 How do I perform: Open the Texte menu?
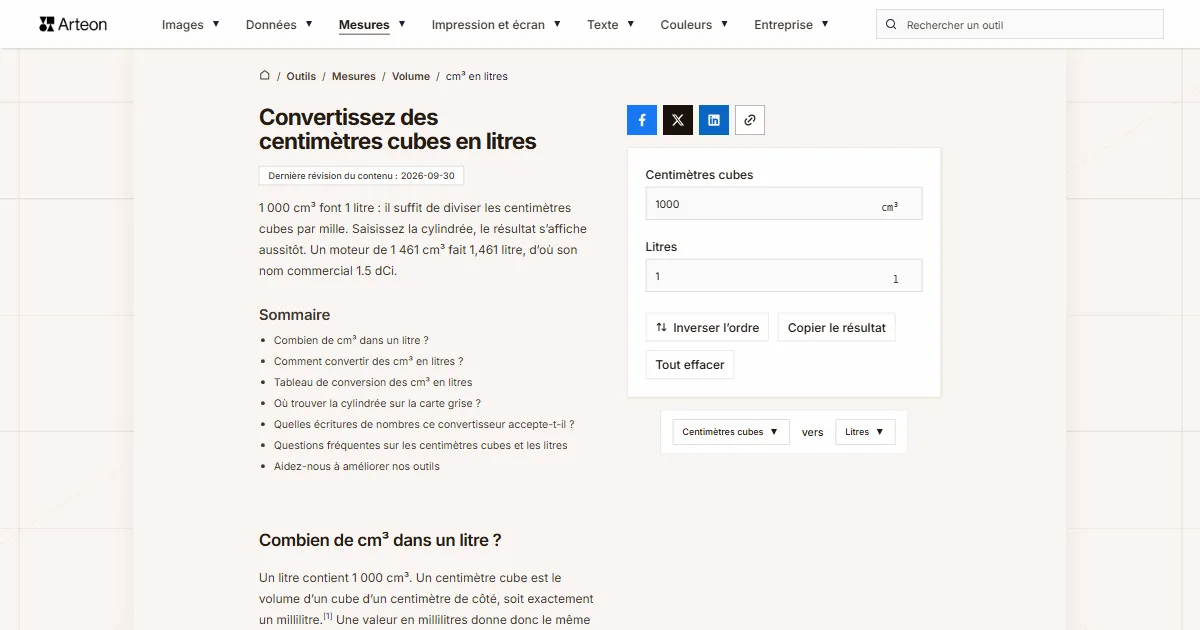(x=611, y=25)
